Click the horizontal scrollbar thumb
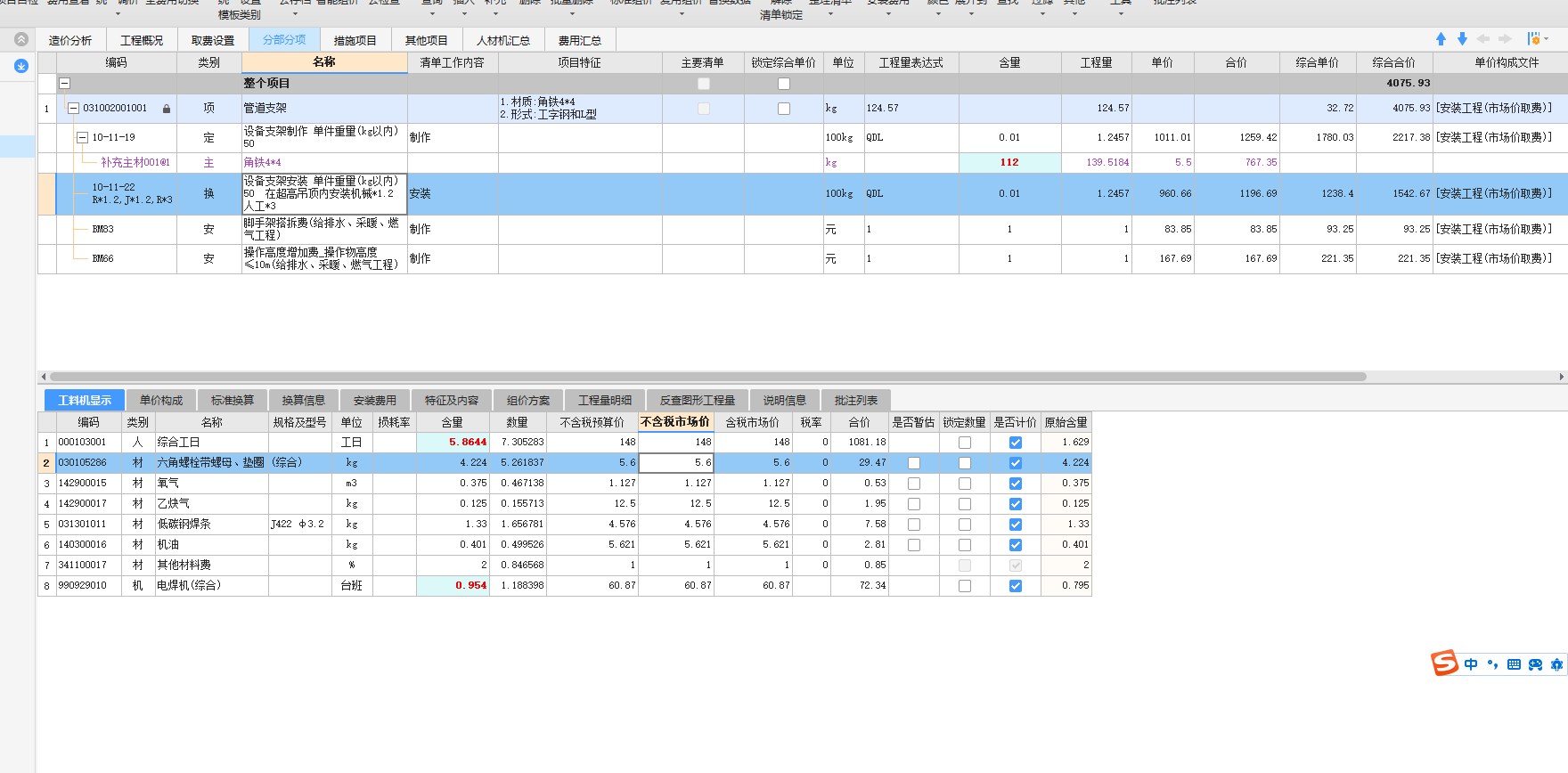 [708, 377]
